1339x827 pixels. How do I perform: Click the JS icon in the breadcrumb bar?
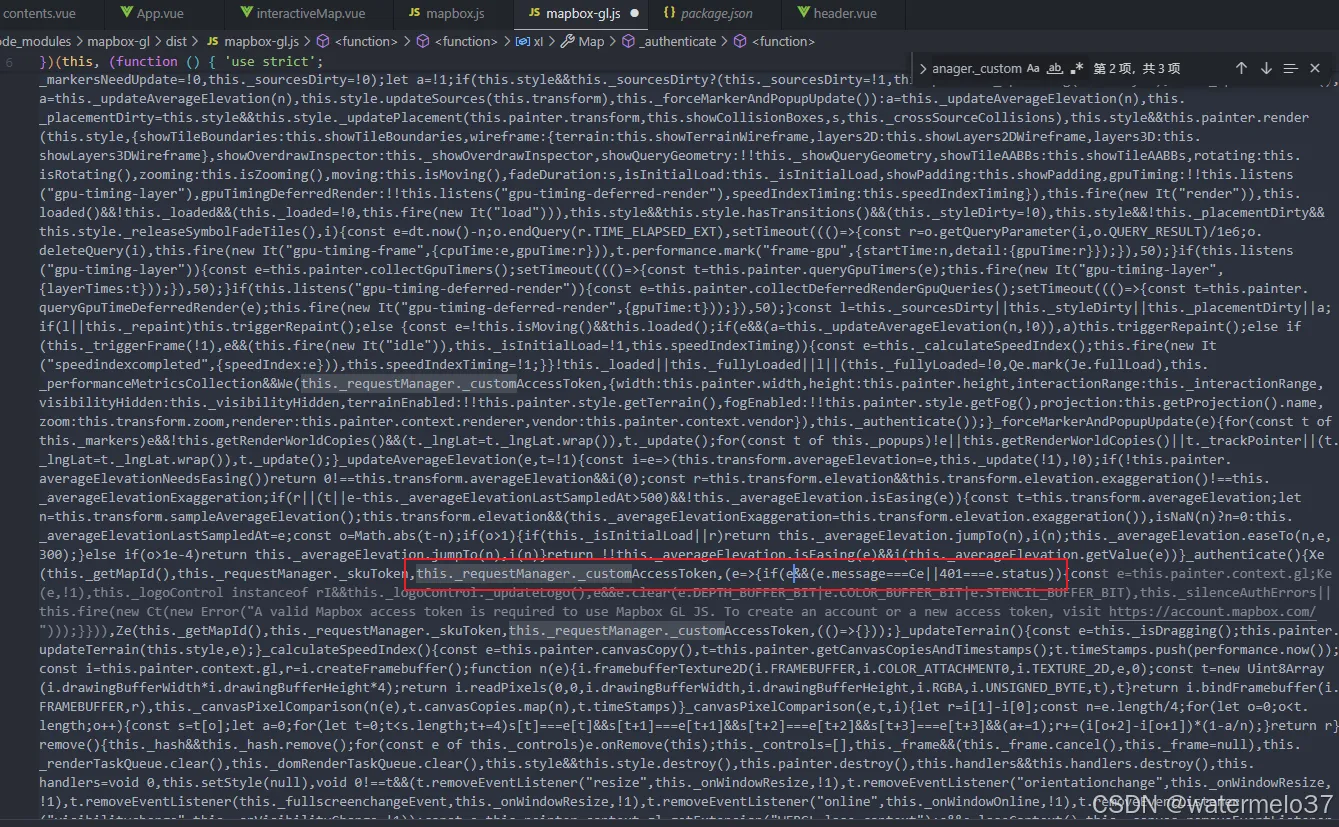point(212,41)
